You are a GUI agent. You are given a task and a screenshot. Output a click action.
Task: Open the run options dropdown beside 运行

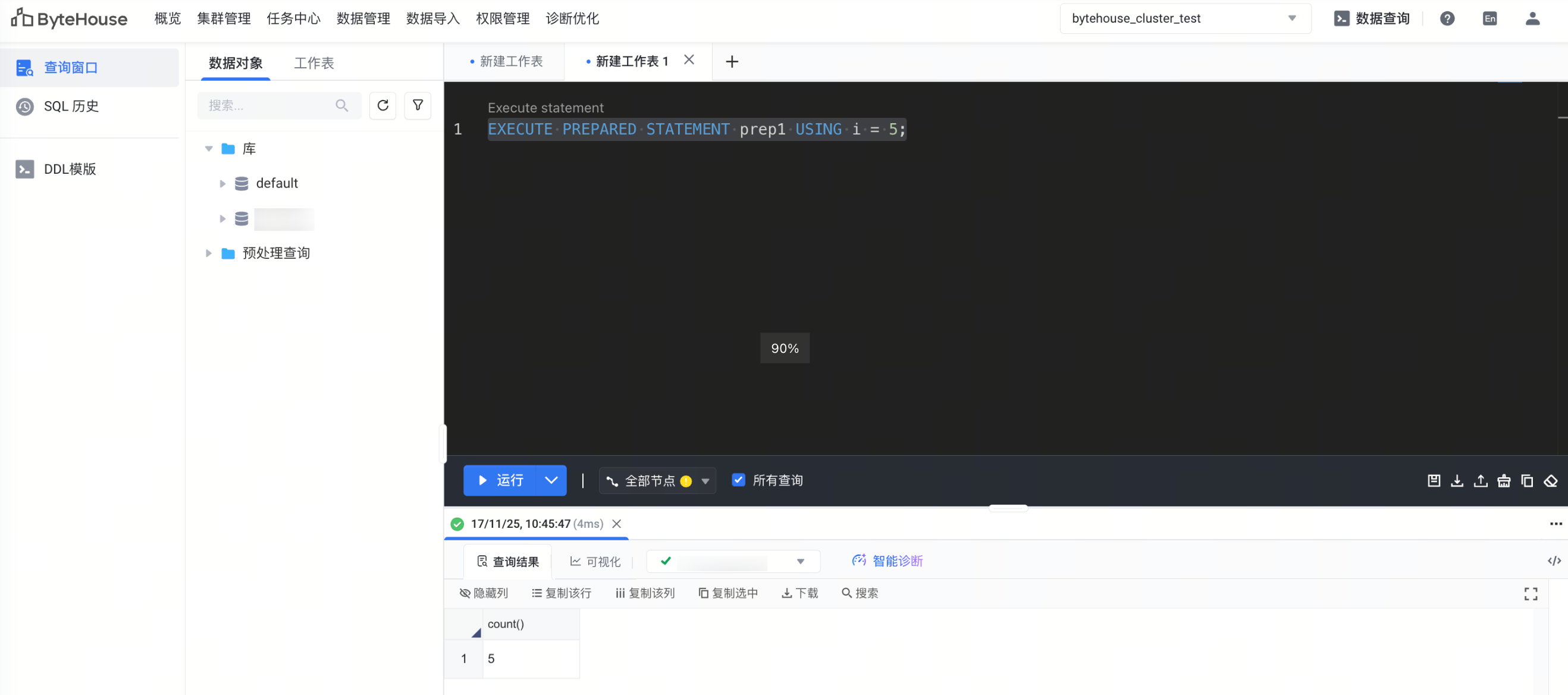[x=551, y=480]
